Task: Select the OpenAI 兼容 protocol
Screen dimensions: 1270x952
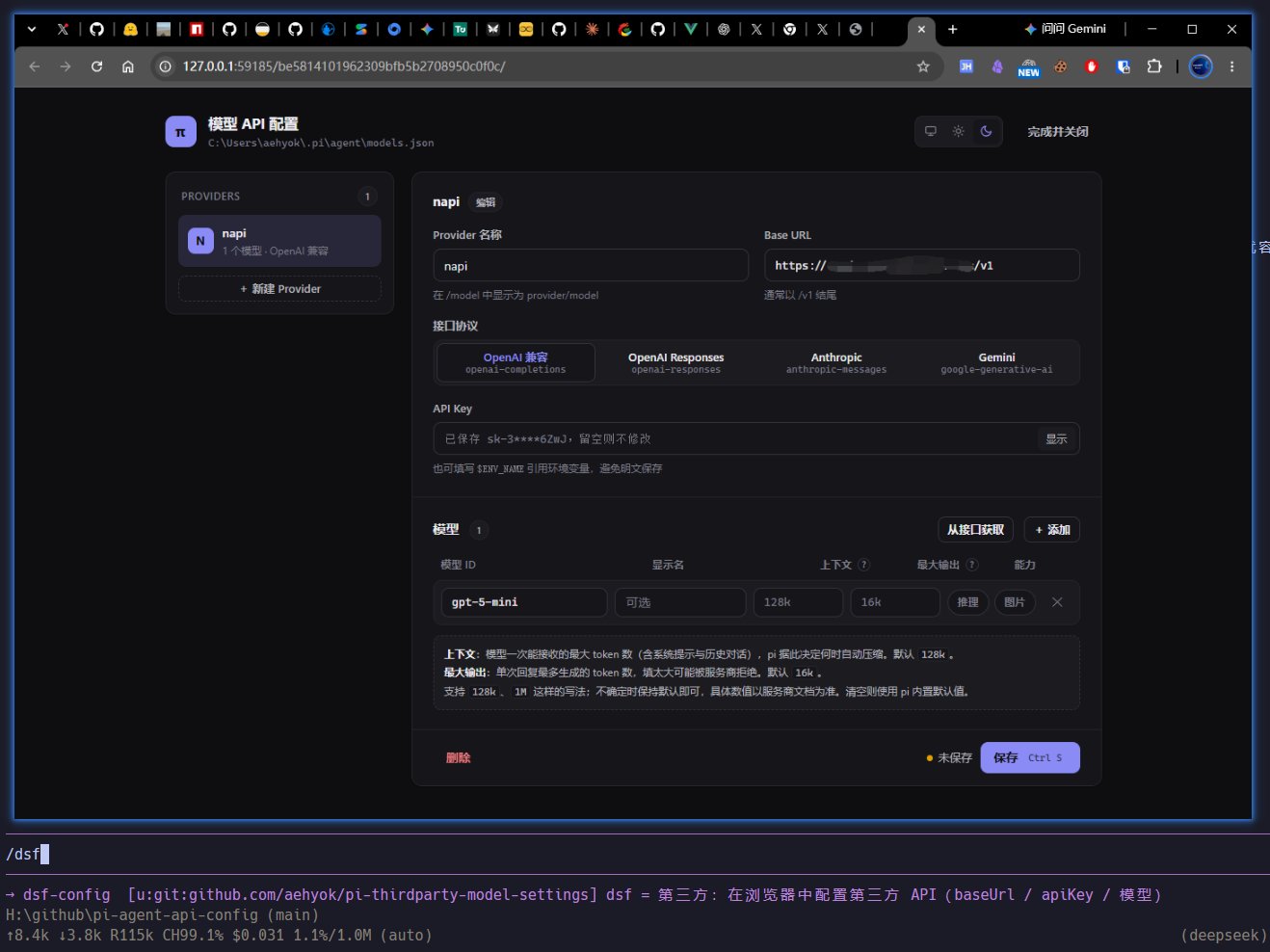Action: point(516,362)
